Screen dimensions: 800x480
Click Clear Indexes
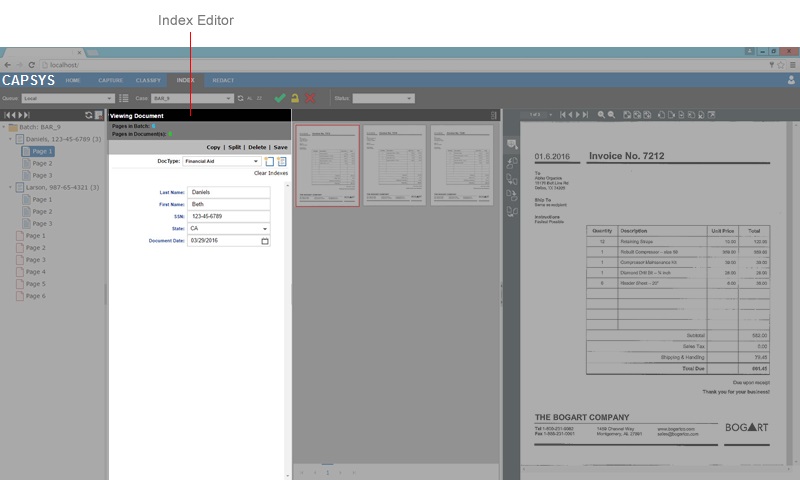pyautogui.click(x=270, y=173)
